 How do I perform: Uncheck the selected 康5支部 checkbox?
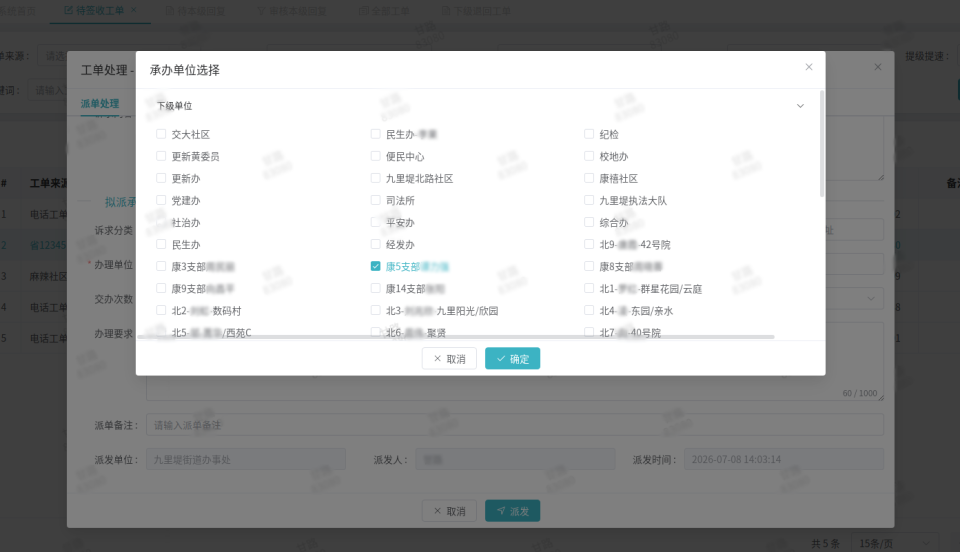[375, 266]
